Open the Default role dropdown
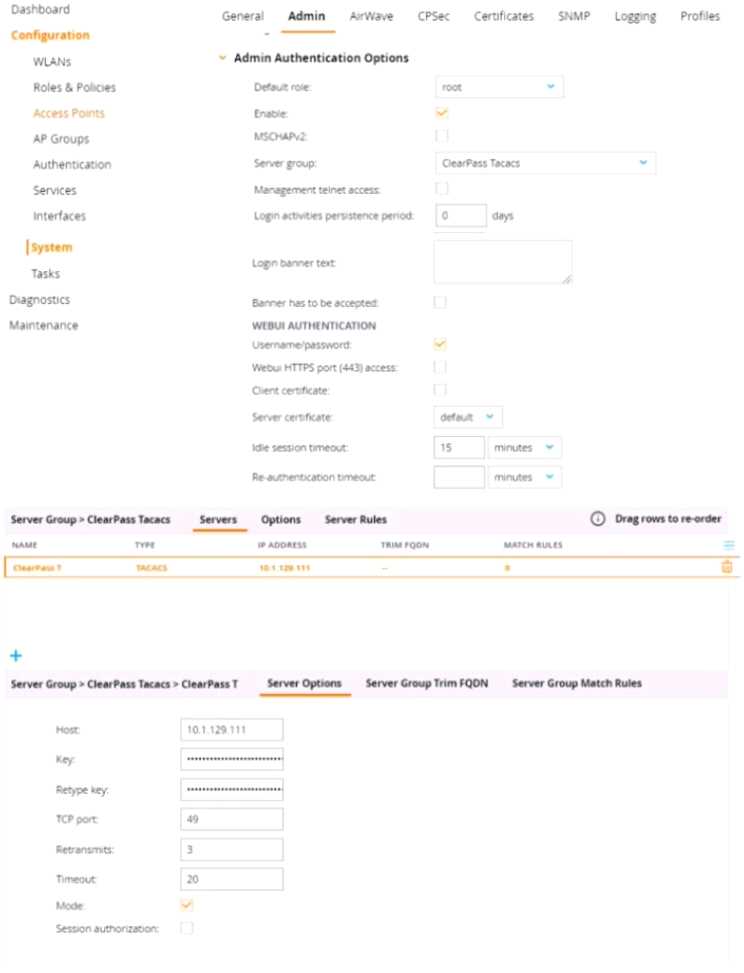 click(x=499, y=87)
